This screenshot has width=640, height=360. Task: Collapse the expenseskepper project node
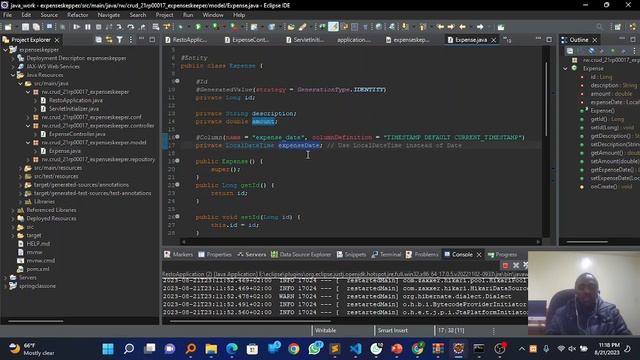pos(5,50)
